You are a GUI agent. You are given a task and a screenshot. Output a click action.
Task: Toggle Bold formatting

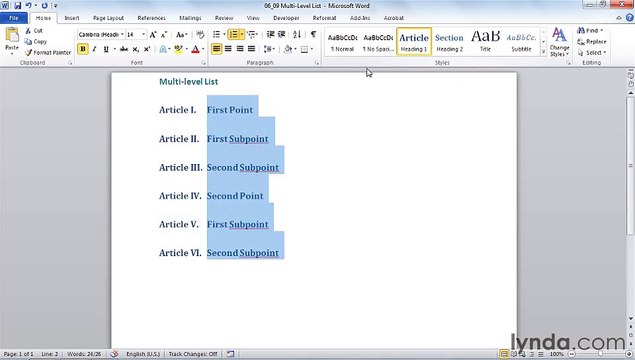pyautogui.click(x=83, y=49)
